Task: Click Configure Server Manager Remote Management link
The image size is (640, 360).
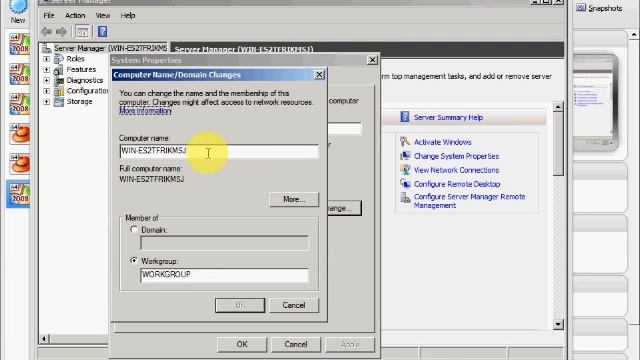Action: [469, 201]
